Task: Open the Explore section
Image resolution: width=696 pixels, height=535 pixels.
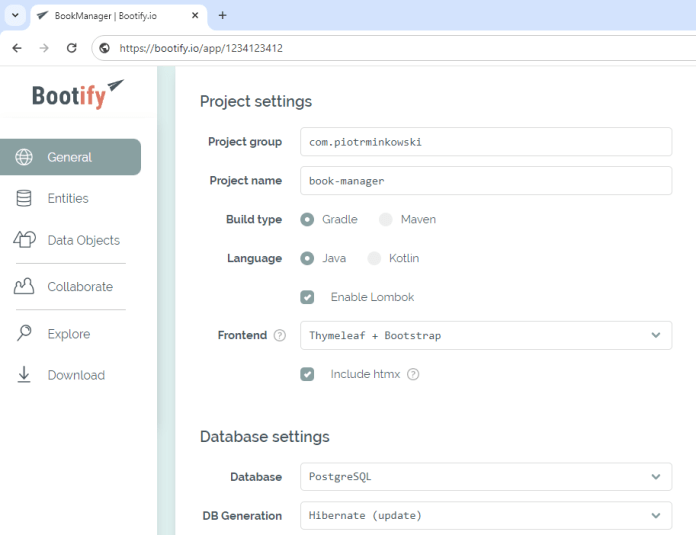Action: 69,334
